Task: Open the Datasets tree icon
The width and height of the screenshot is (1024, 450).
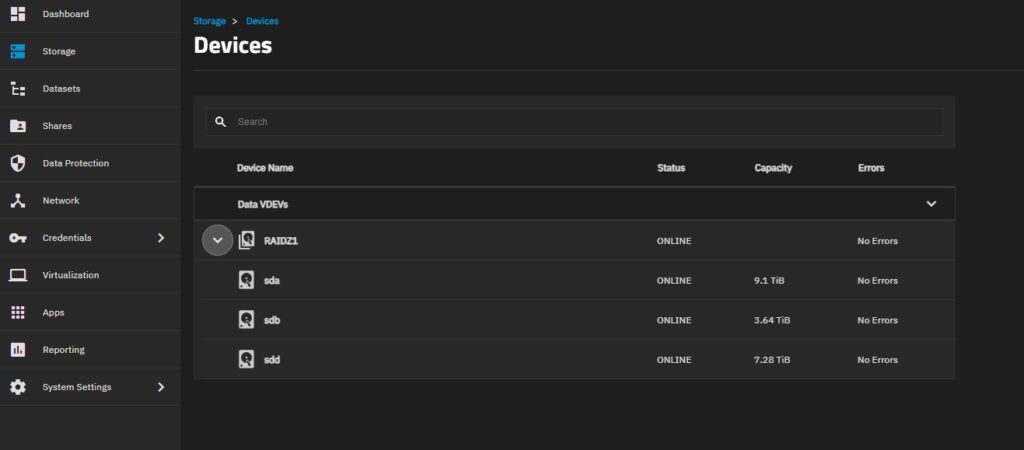Action: pos(18,89)
